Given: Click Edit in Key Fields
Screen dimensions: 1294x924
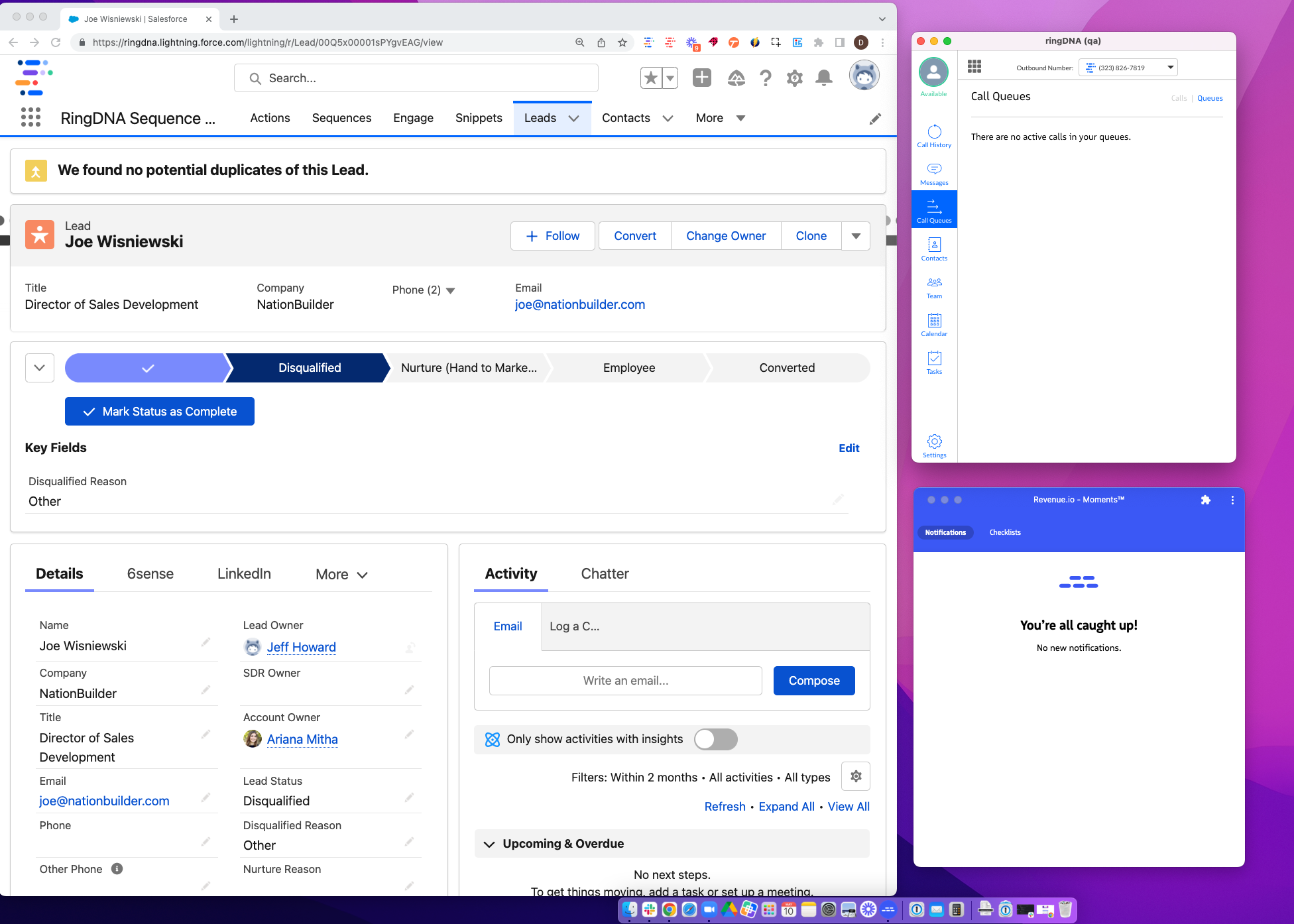Looking at the screenshot, I should coord(849,448).
